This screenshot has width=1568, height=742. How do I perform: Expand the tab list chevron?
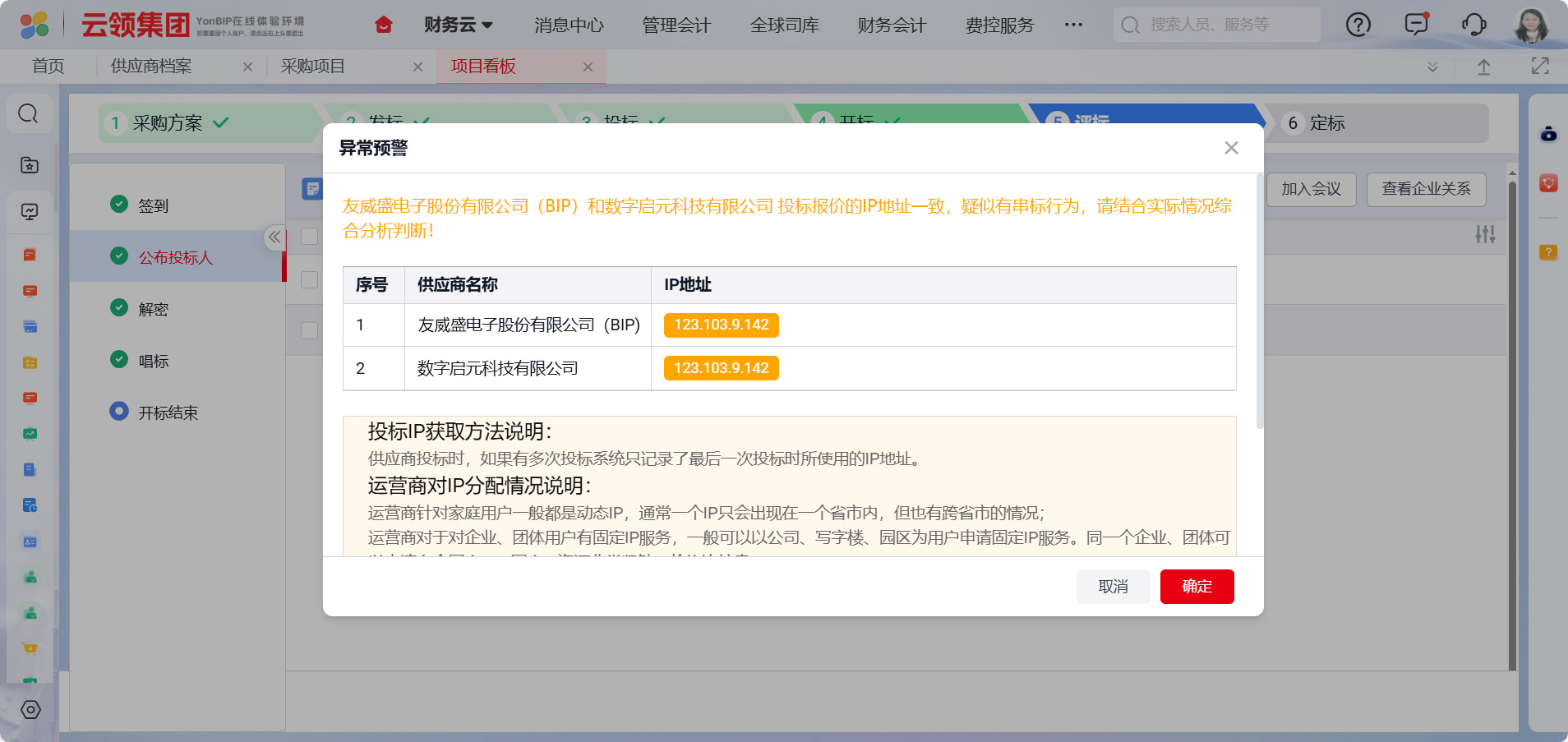tap(1432, 67)
